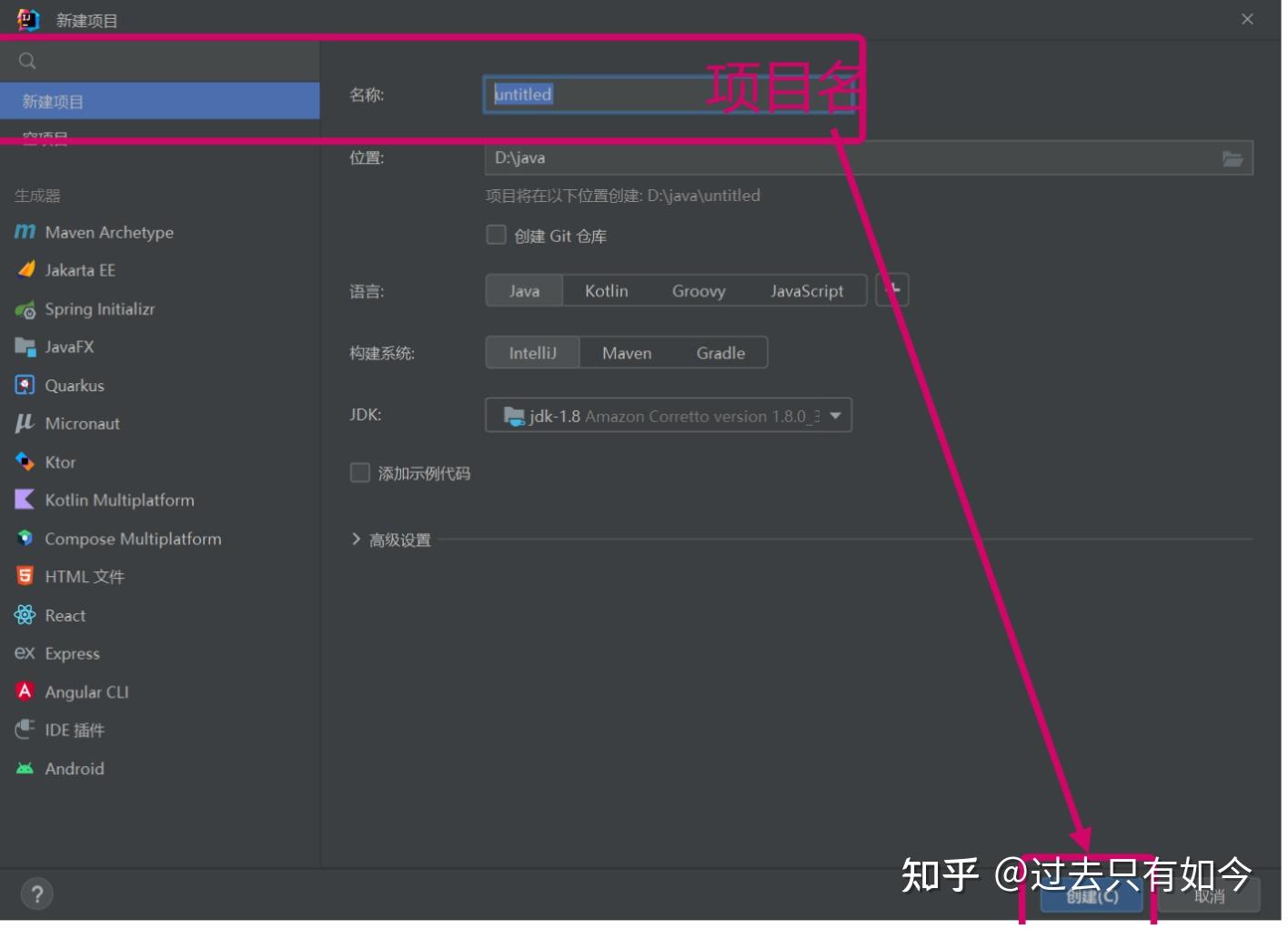This screenshot has height=929, width=1288.
Task: Focus the project name field
Action: [x=669, y=95]
